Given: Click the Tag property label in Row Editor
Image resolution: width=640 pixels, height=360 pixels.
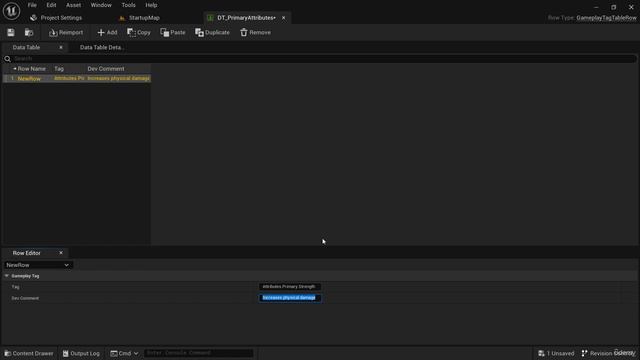Looking at the screenshot, I should pos(16,287).
